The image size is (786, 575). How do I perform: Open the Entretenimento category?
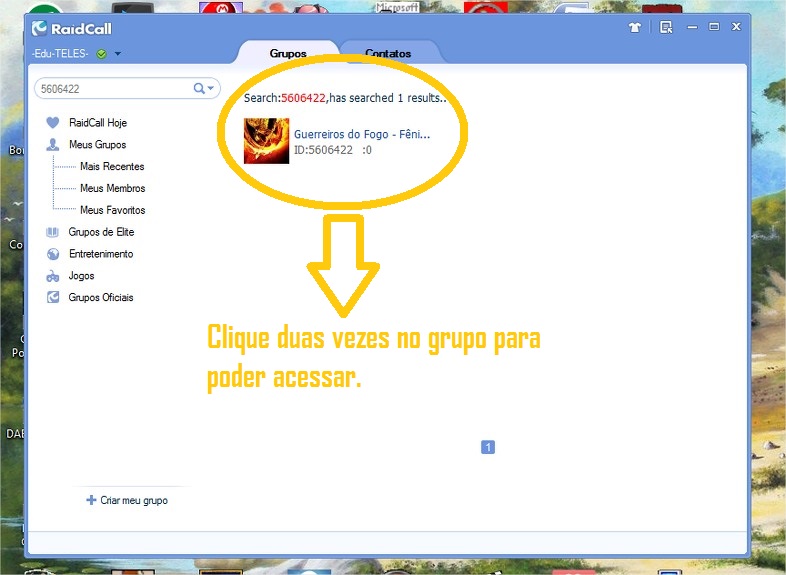click(101, 254)
